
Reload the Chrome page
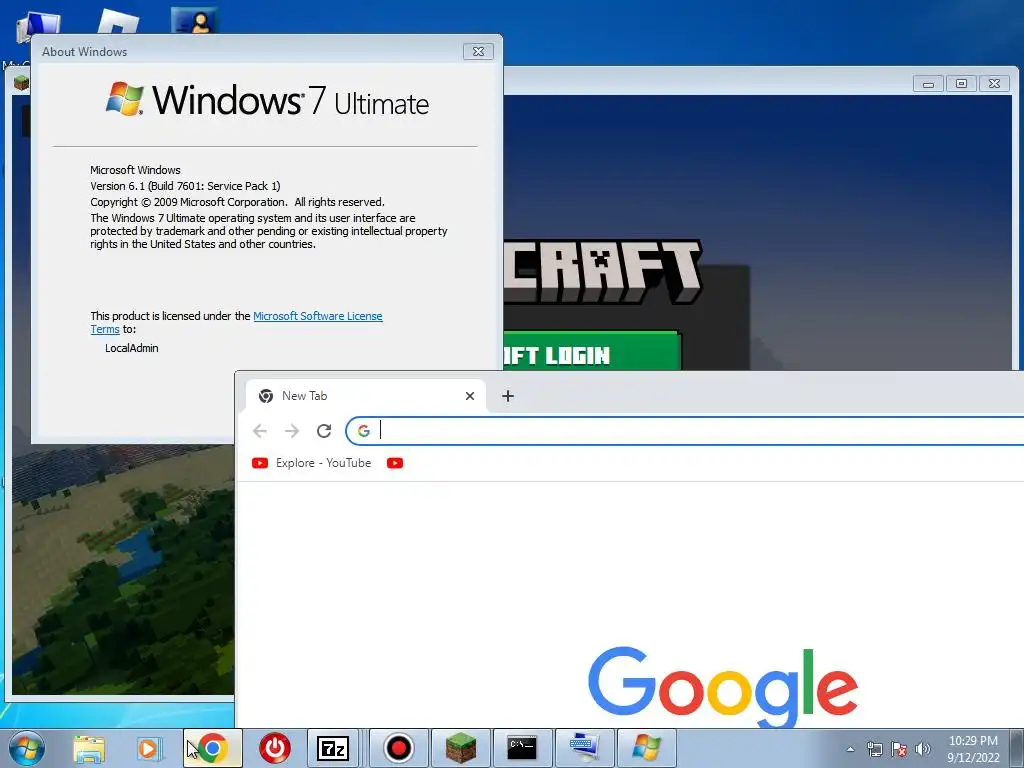pos(324,431)
